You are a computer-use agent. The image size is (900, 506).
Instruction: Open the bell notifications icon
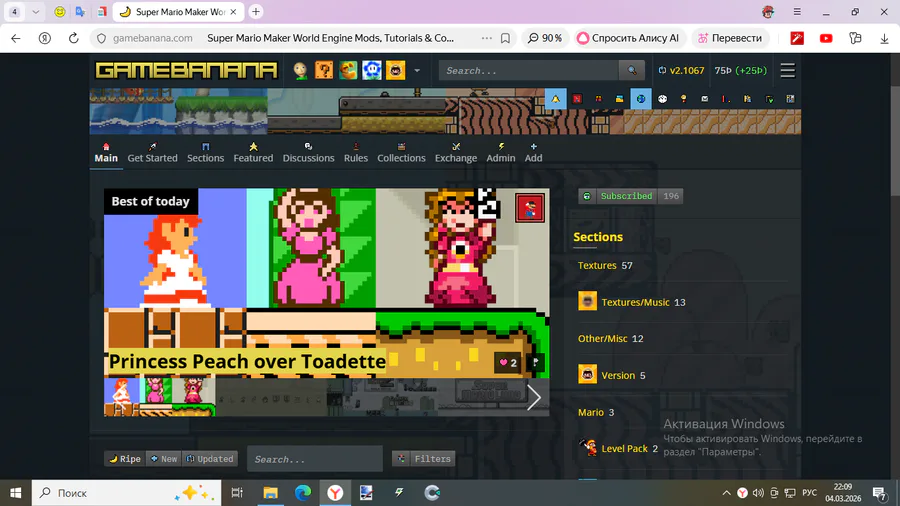(556, 99)
